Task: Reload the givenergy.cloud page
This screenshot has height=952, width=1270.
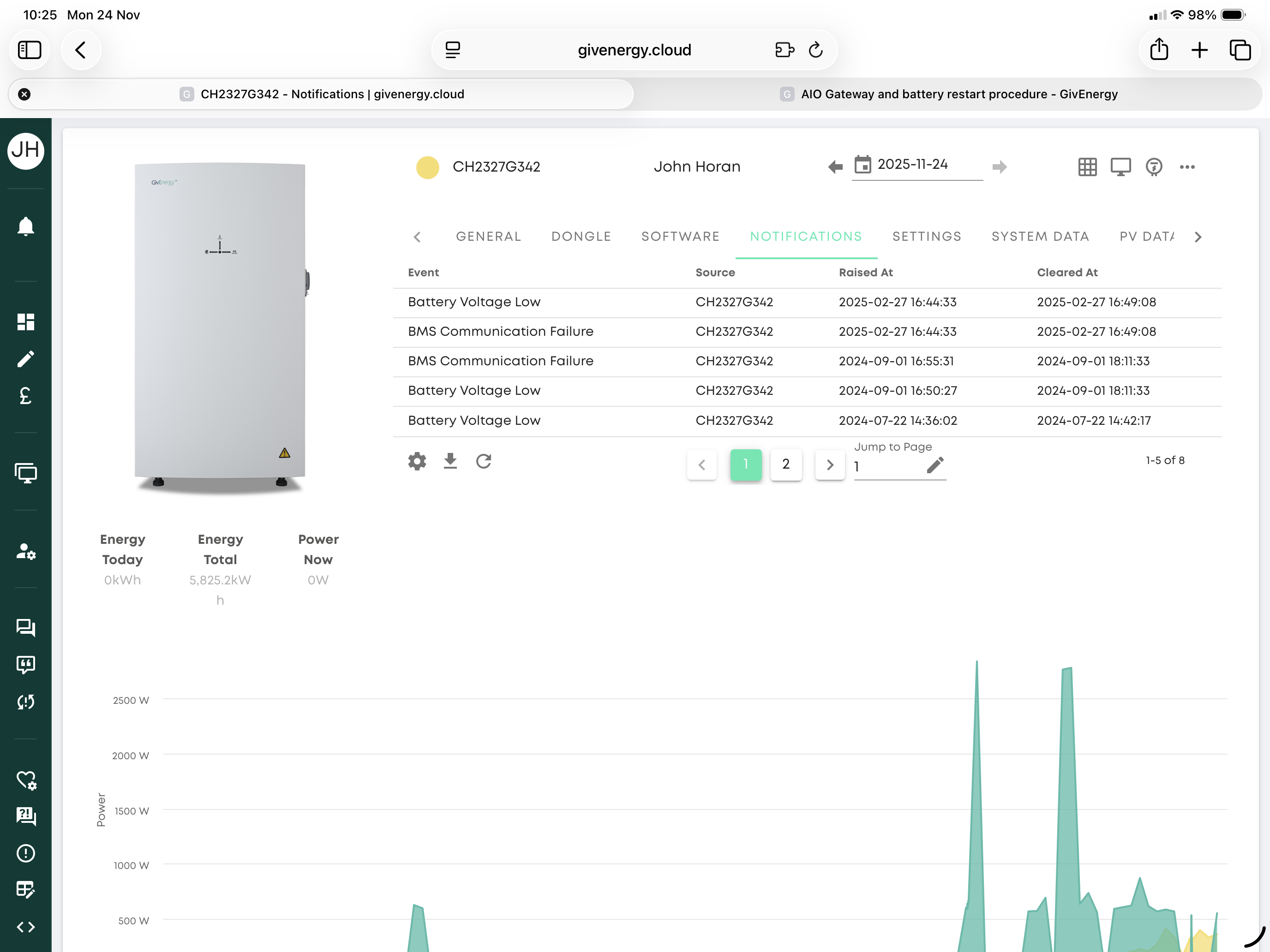Action: tap(815, 50)
